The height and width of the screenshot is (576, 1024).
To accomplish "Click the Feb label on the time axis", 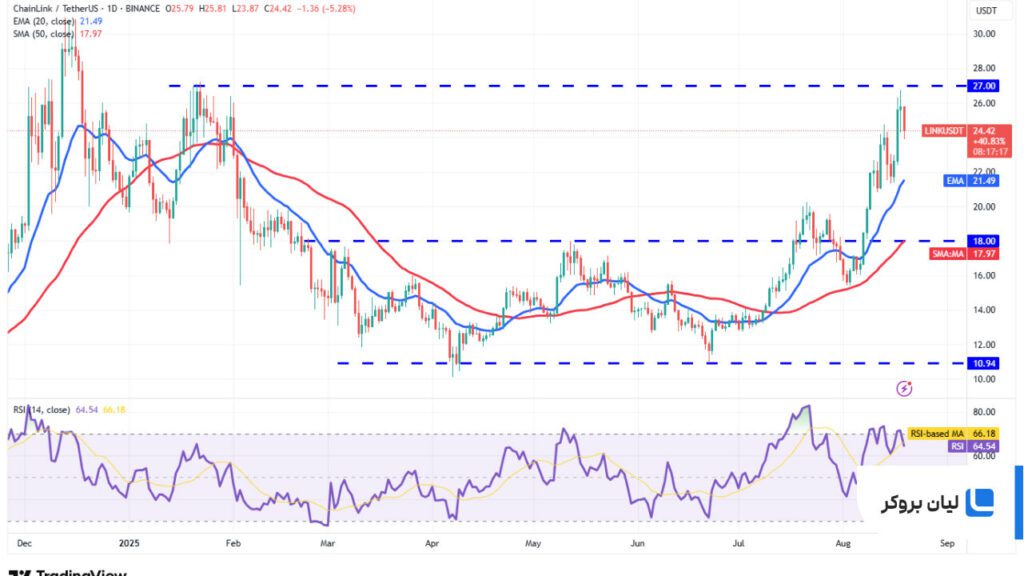I will pyautogui.click(x=233, y=543).
